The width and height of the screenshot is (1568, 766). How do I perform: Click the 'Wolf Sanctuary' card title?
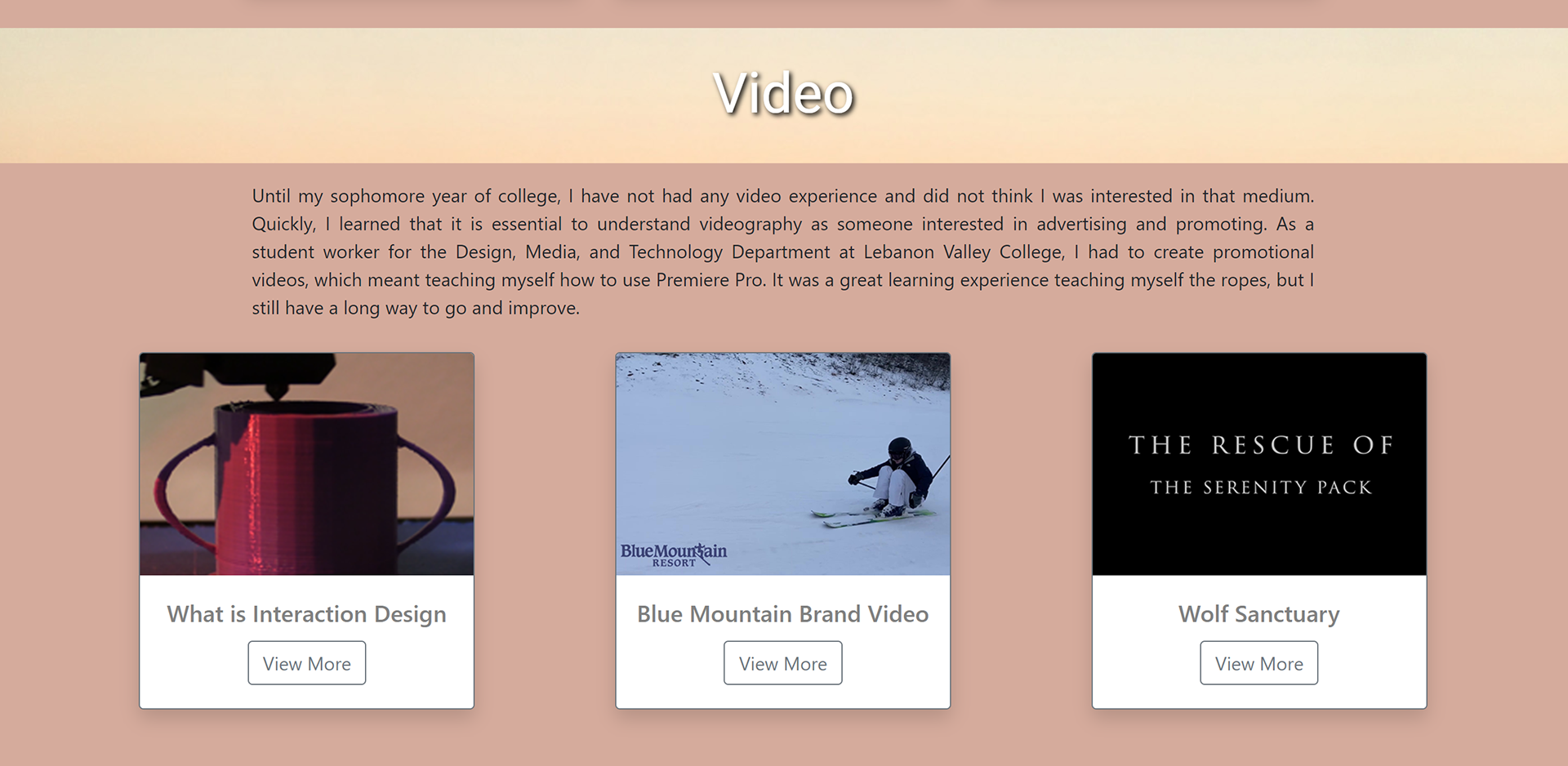(1258, 614)
